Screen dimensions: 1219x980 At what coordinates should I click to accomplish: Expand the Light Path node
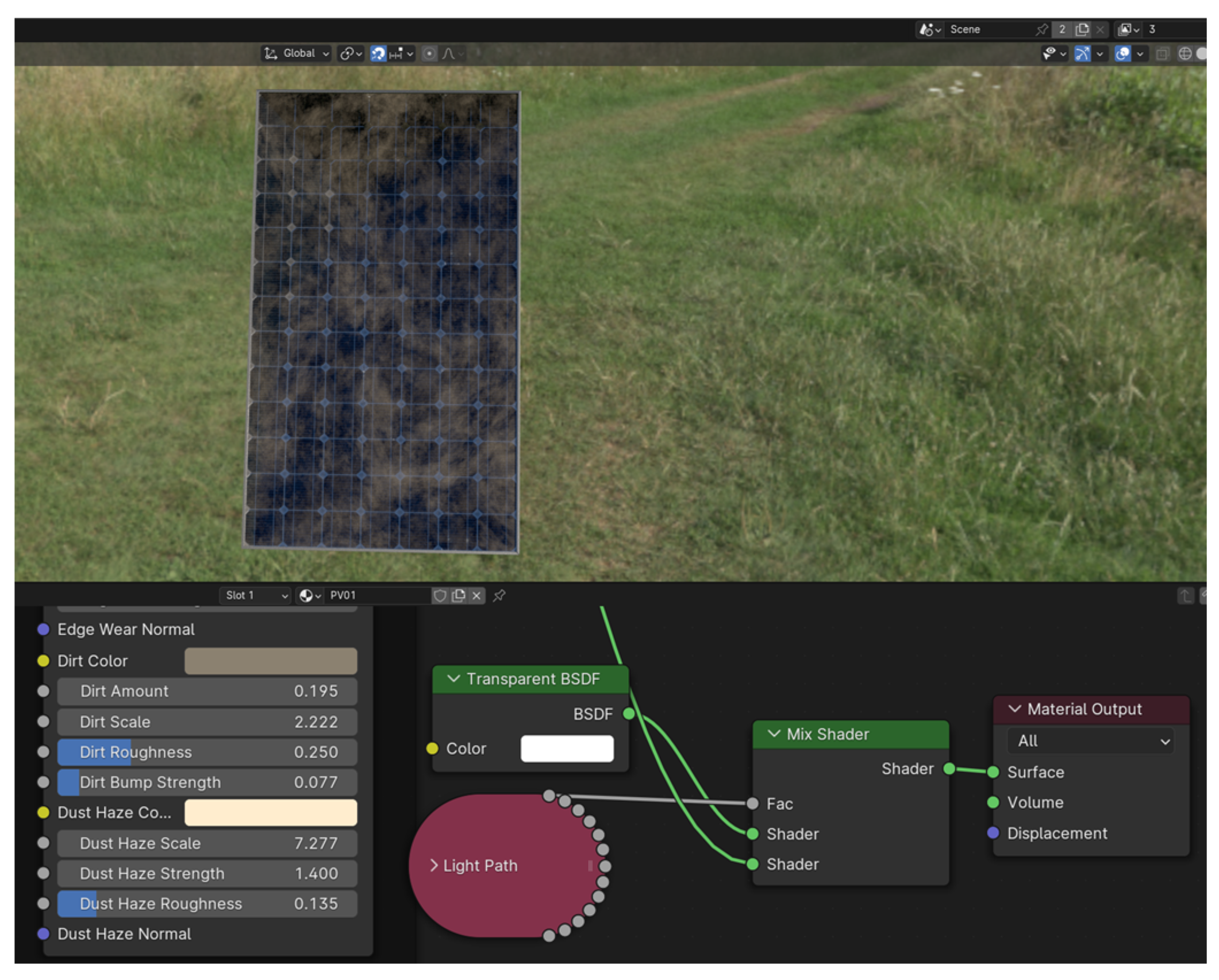(x=434, y=866)
